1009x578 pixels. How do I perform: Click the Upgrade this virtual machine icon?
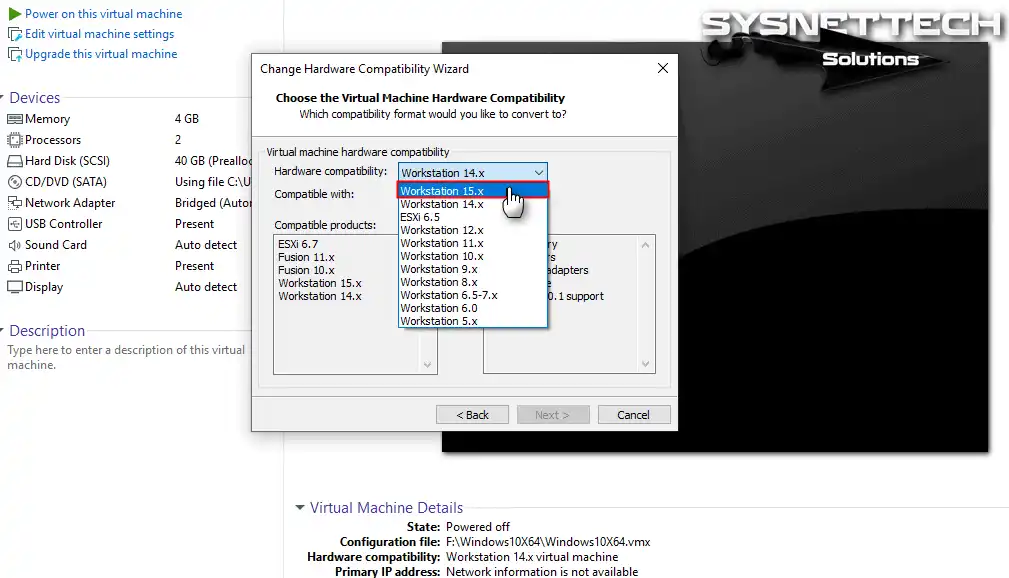(14, 54)
